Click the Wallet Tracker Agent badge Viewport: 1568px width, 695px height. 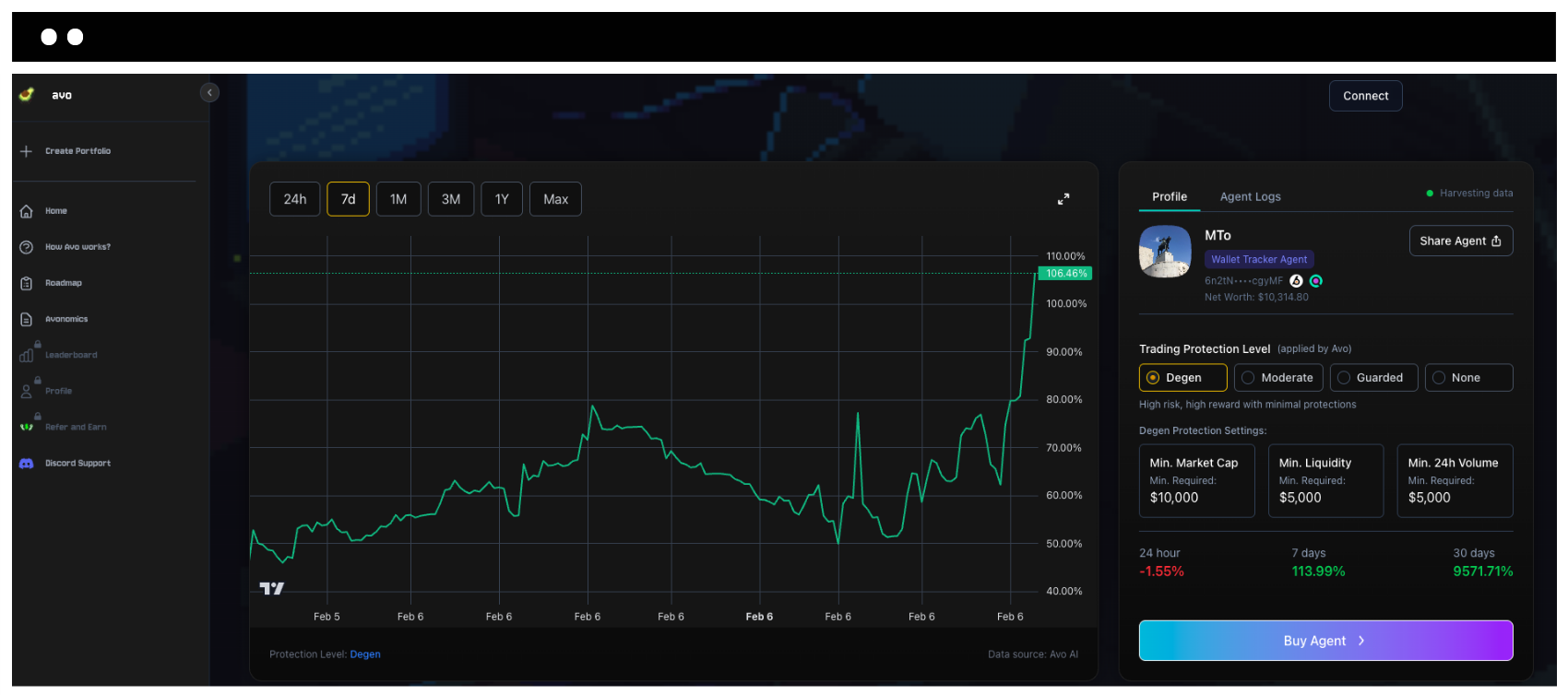(x=1259, y=260)
